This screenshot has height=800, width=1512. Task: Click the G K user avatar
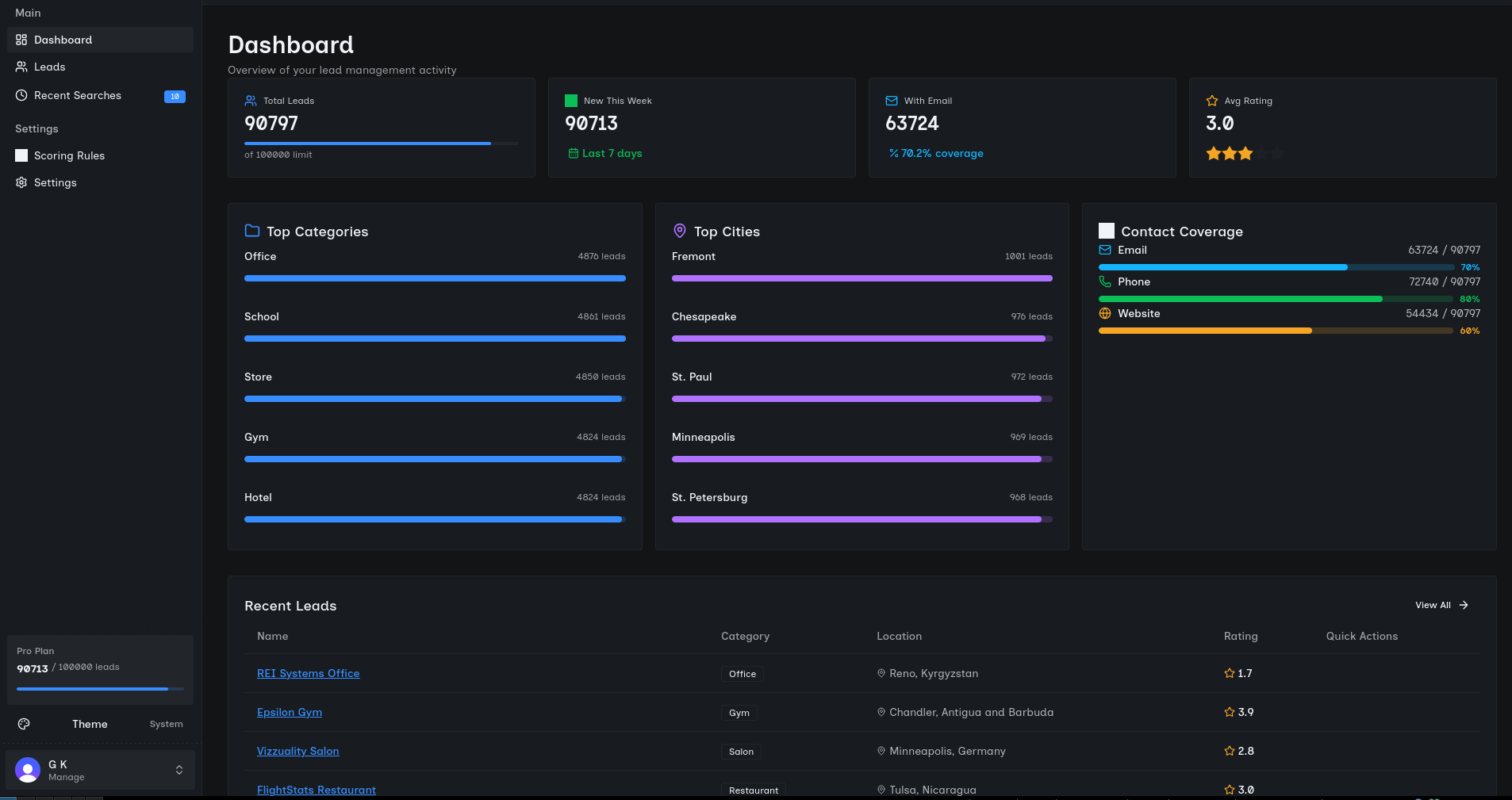(28, 770)
